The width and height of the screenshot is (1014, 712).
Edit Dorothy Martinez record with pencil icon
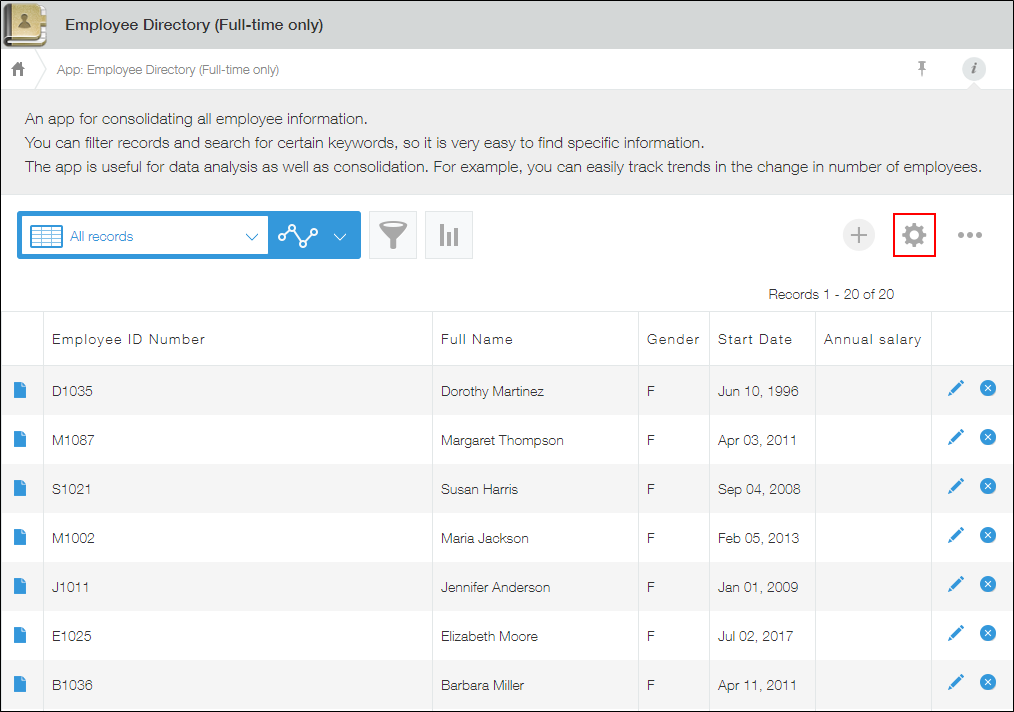[956, 388]
